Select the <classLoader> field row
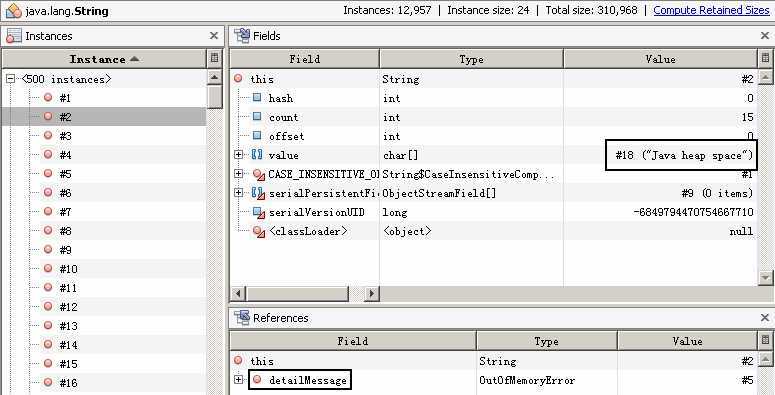The height and width of the screenshot is (395, 775). coord(493,230)
